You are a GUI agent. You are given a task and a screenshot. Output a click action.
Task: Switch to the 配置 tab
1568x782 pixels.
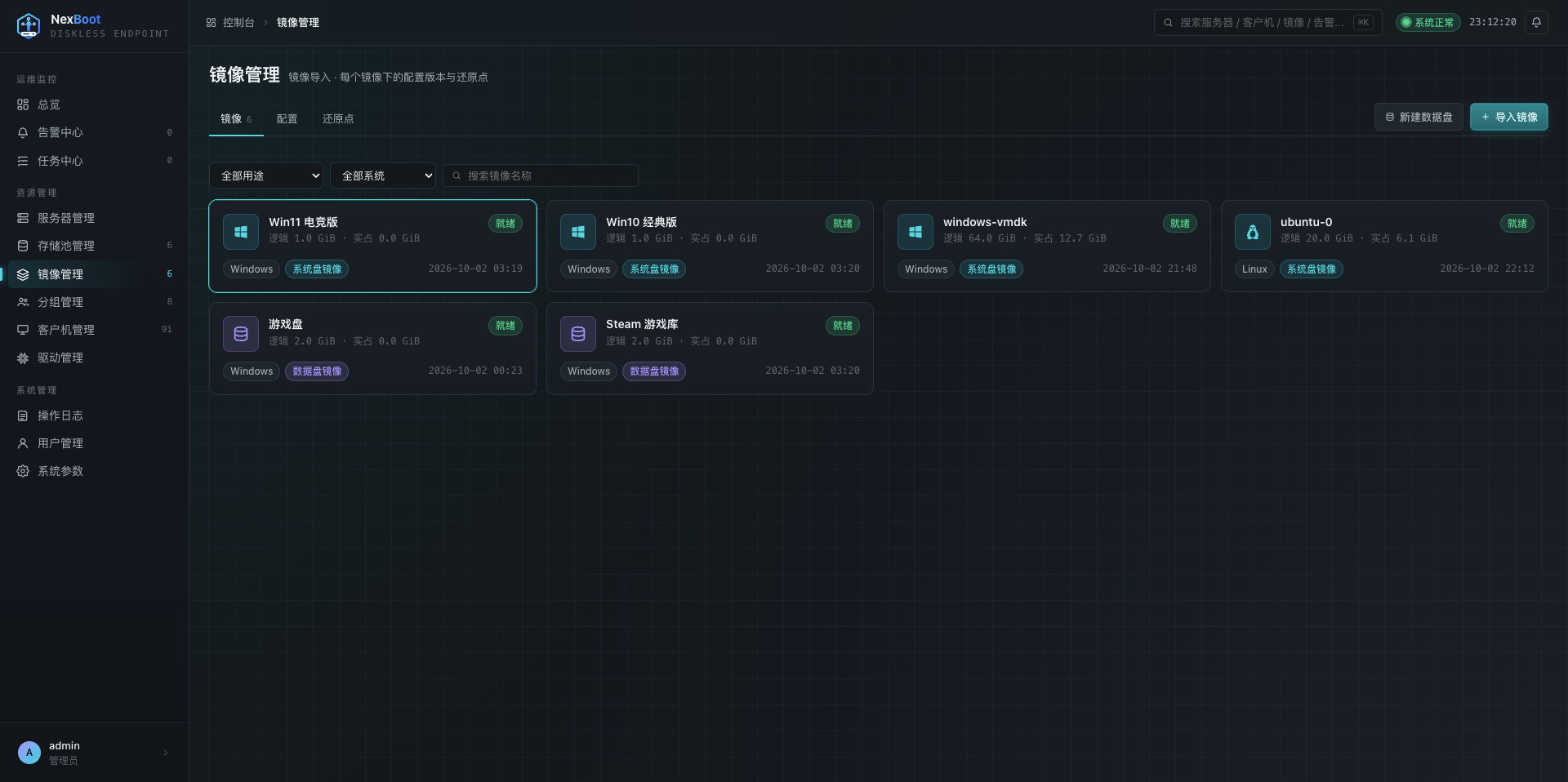287,119
